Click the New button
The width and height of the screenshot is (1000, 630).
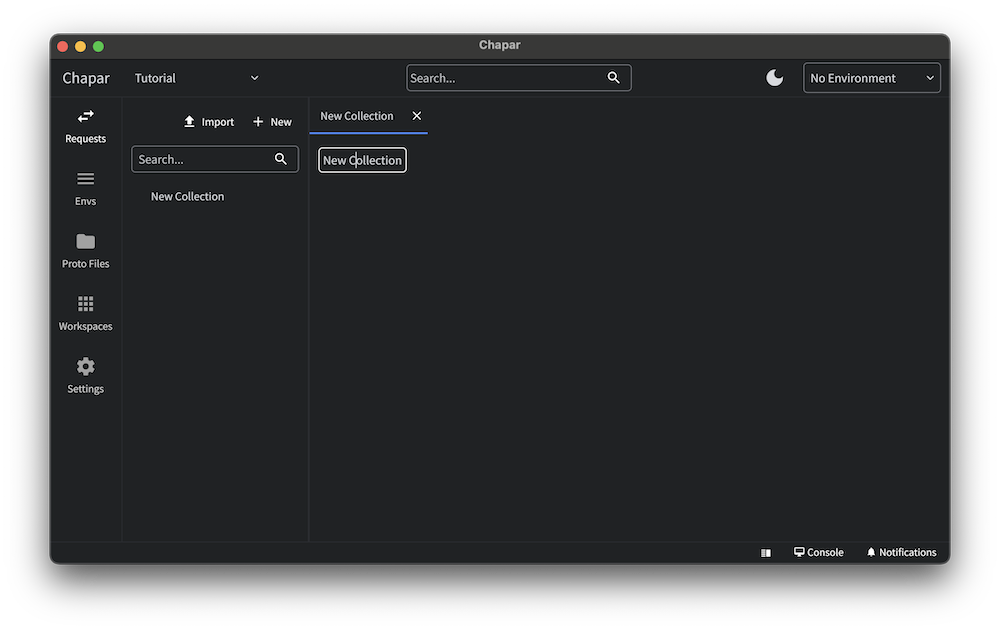click(x=272, y=122)
